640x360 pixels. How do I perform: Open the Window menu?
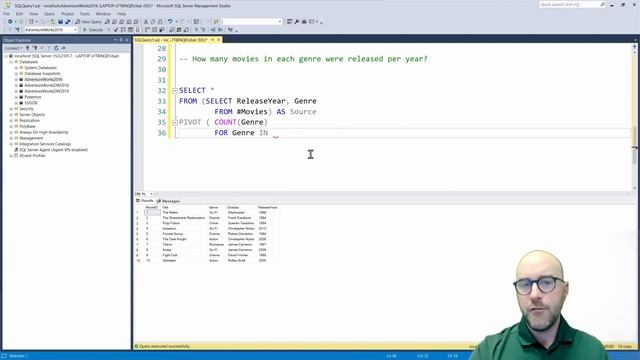[x=103, y=14]
